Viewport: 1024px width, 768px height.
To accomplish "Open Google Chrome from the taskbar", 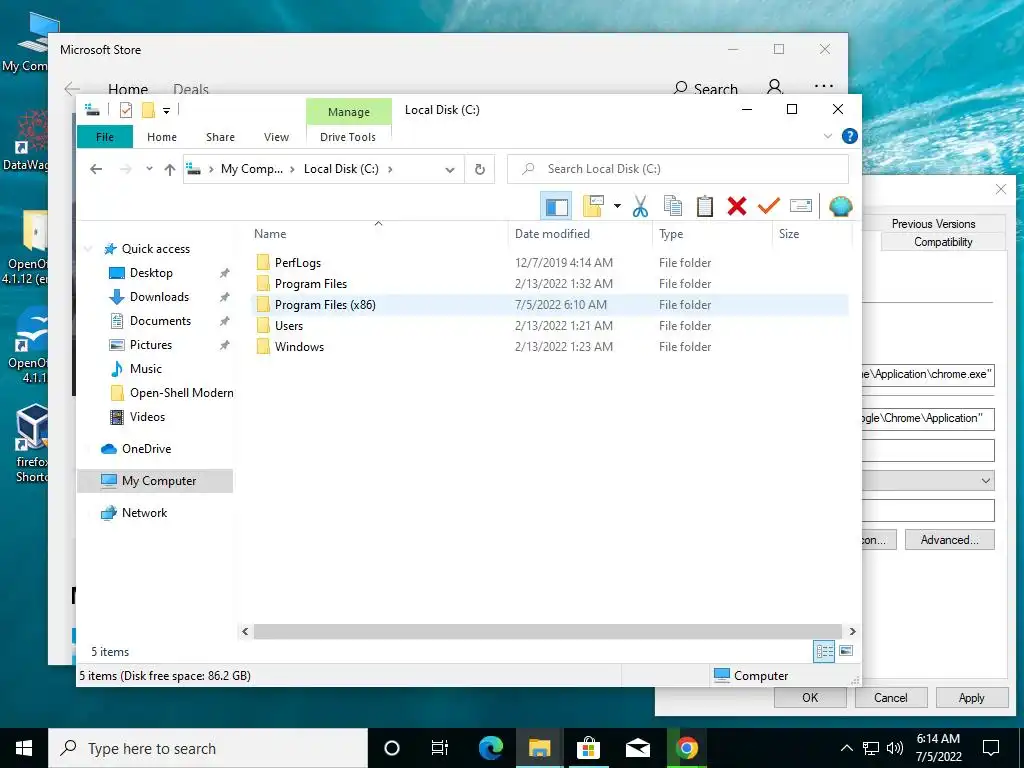I will [686, 748].
